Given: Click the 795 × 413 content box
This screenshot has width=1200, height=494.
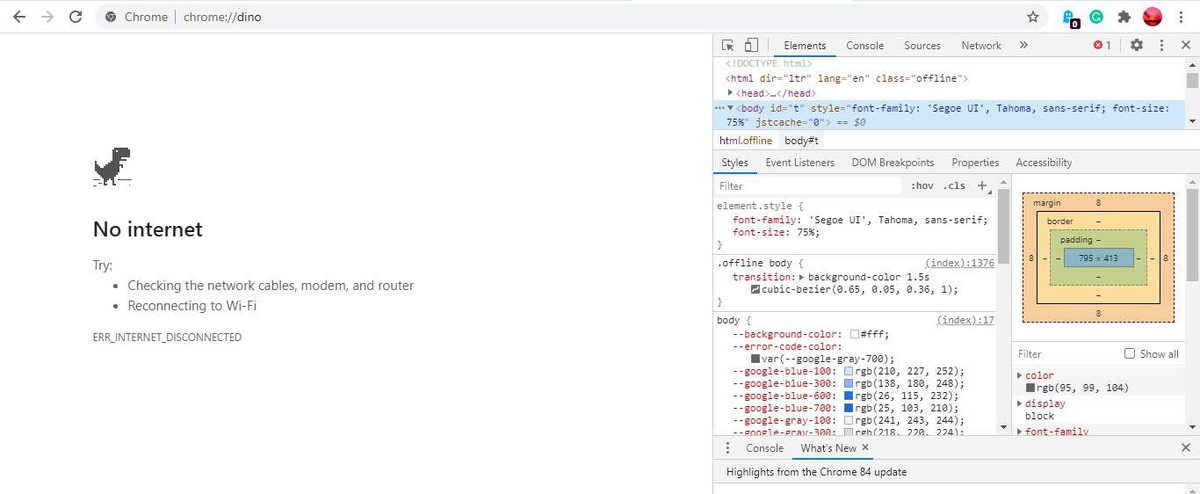Looking at the screenshot, I should coord(1098,258).
